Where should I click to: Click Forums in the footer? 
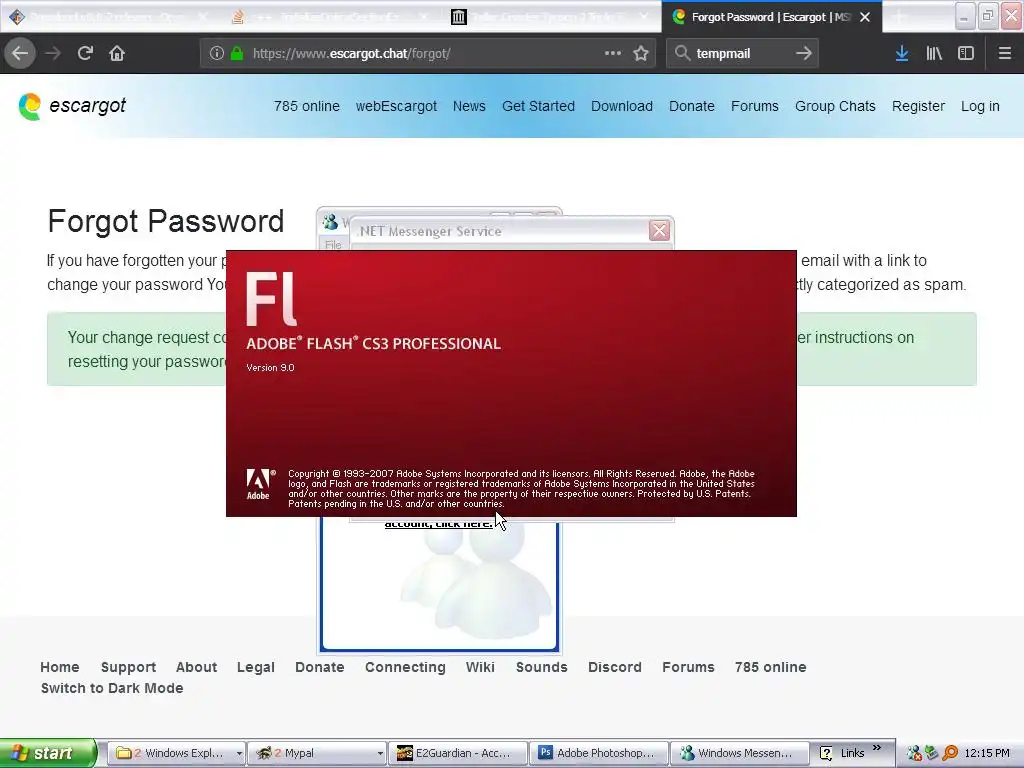point(688,667)
